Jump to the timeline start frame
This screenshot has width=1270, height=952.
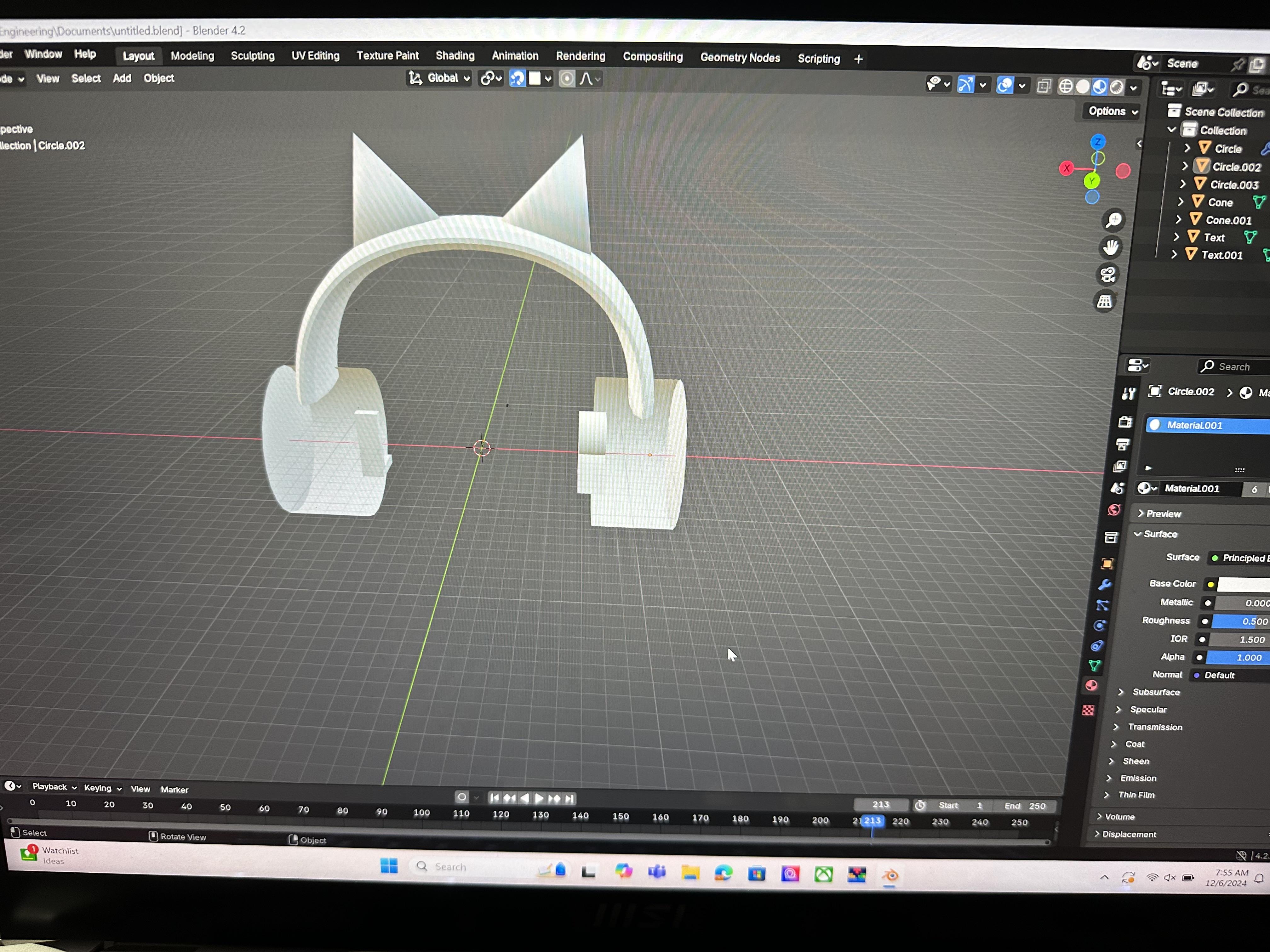point(494,798)
